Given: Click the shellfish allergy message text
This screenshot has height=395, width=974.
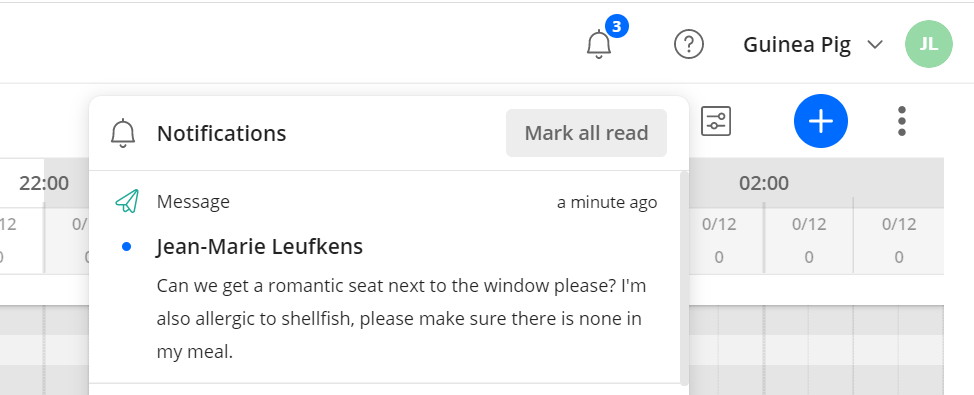Looking at the screenshot, I should pos(399,319).
